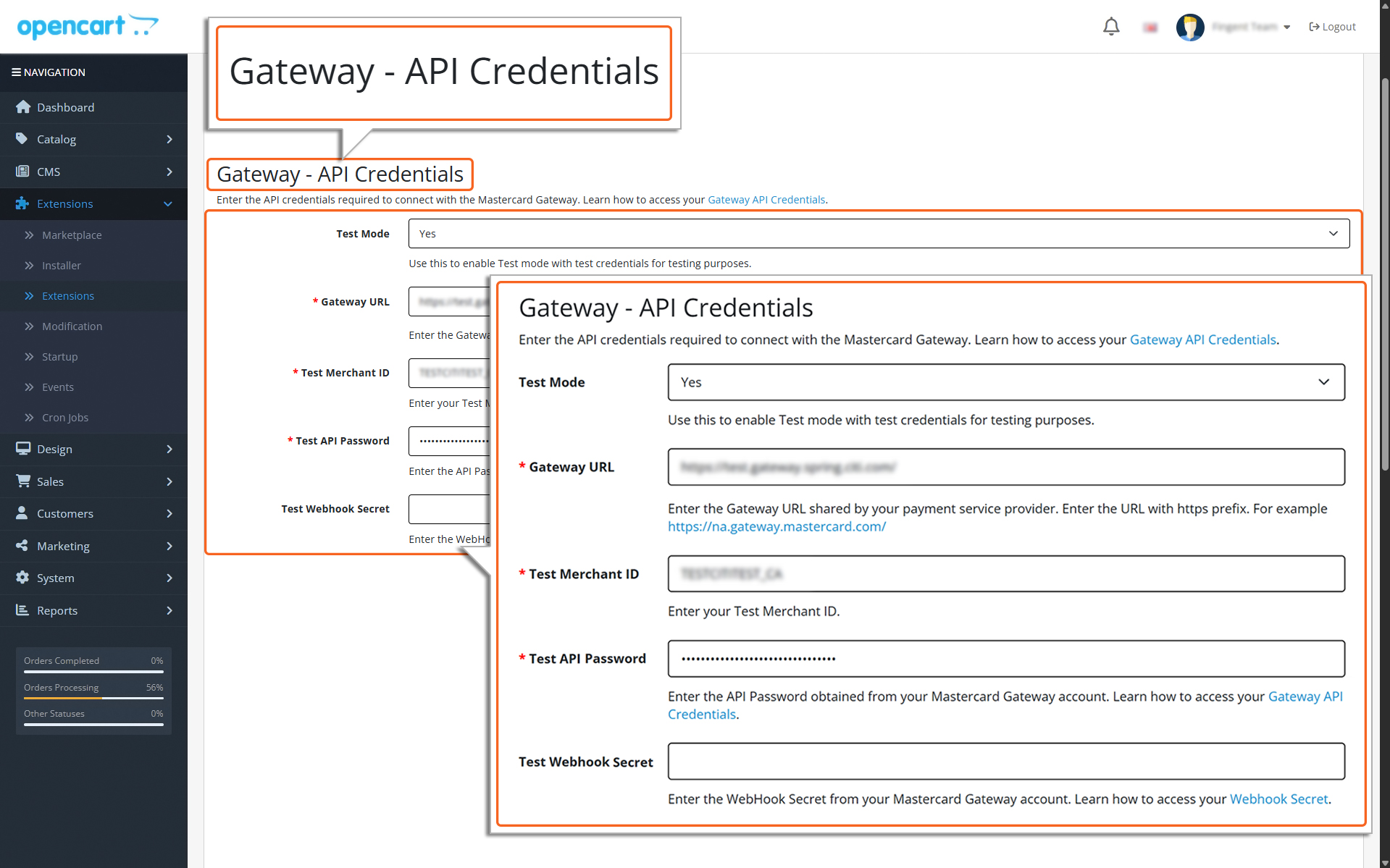This screenshot has width=1390, height=868.
Task: Expand the Sales menu chevron
Action: [169, 481]
